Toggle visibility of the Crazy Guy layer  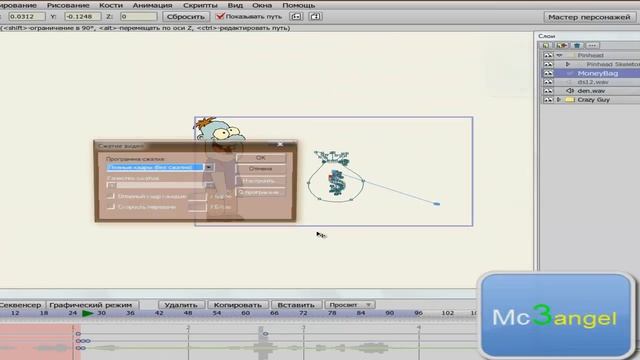548,100
